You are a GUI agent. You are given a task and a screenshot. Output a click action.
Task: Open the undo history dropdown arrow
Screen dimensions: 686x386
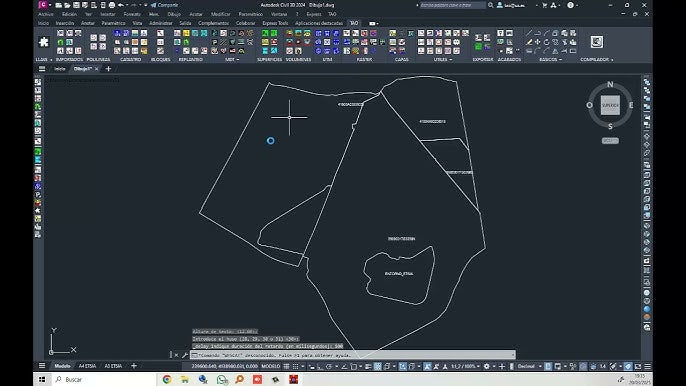click(127, 5)
